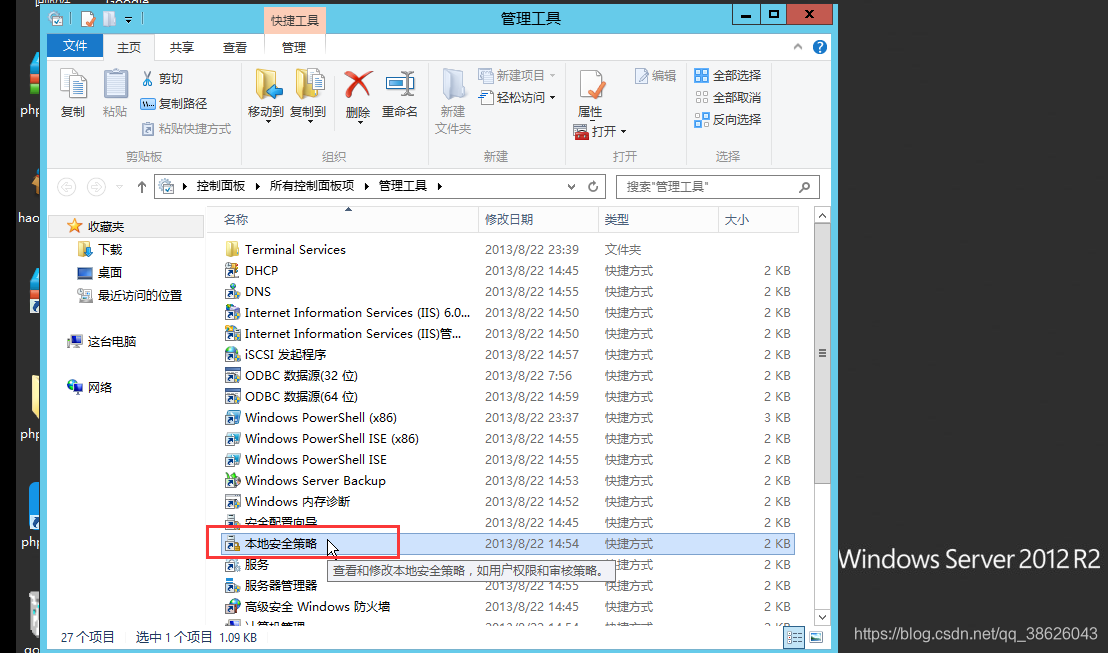The image size is (1108, 653).
Task: Click Invert selection (反向选择)
Action: coord(728,119)
